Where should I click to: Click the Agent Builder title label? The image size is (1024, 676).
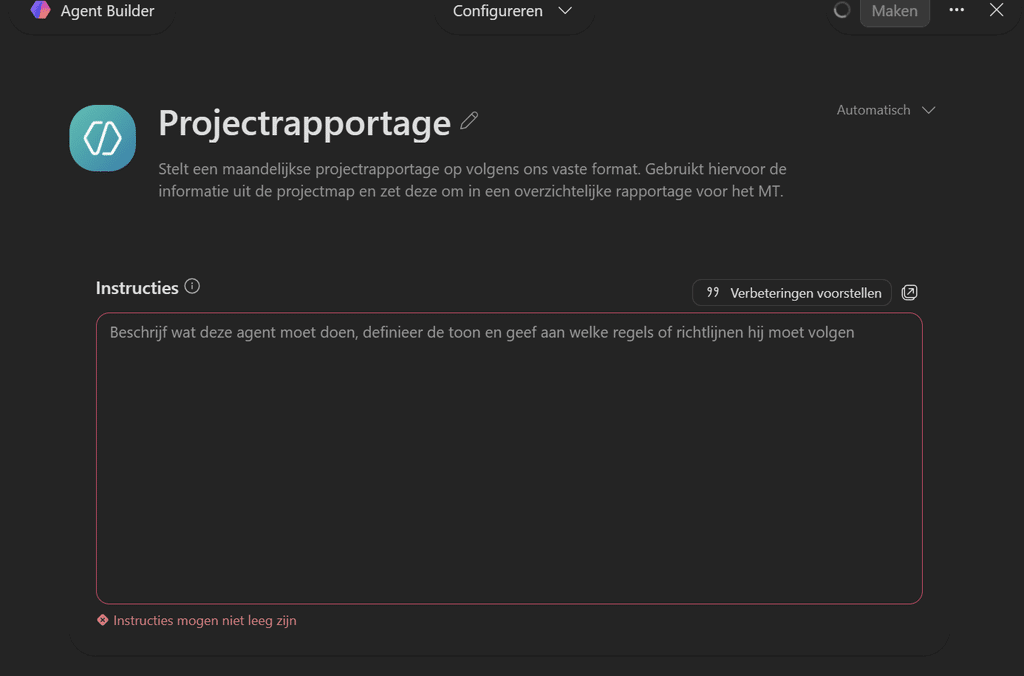click(107, 10)
